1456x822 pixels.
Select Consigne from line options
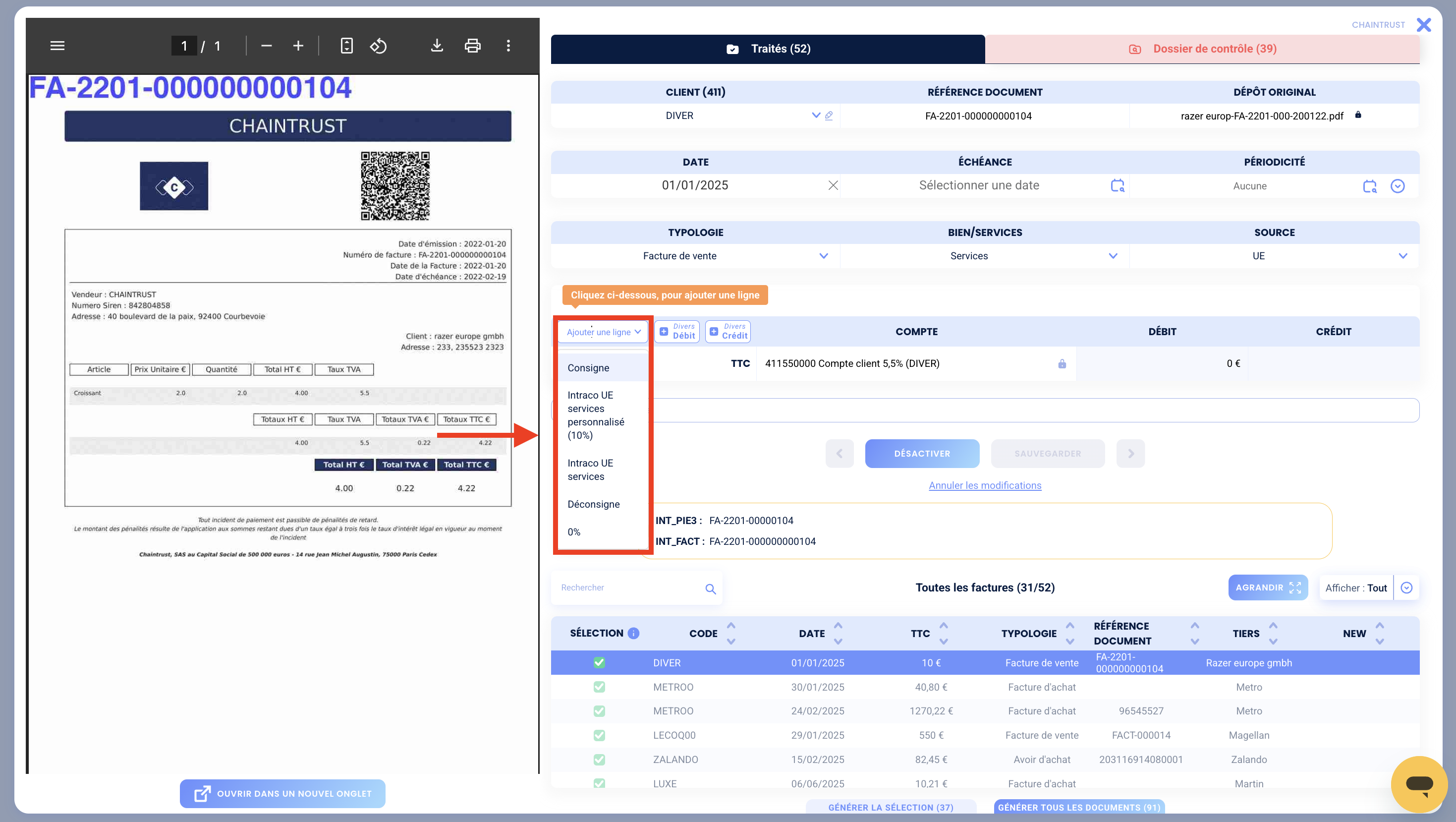603,368
